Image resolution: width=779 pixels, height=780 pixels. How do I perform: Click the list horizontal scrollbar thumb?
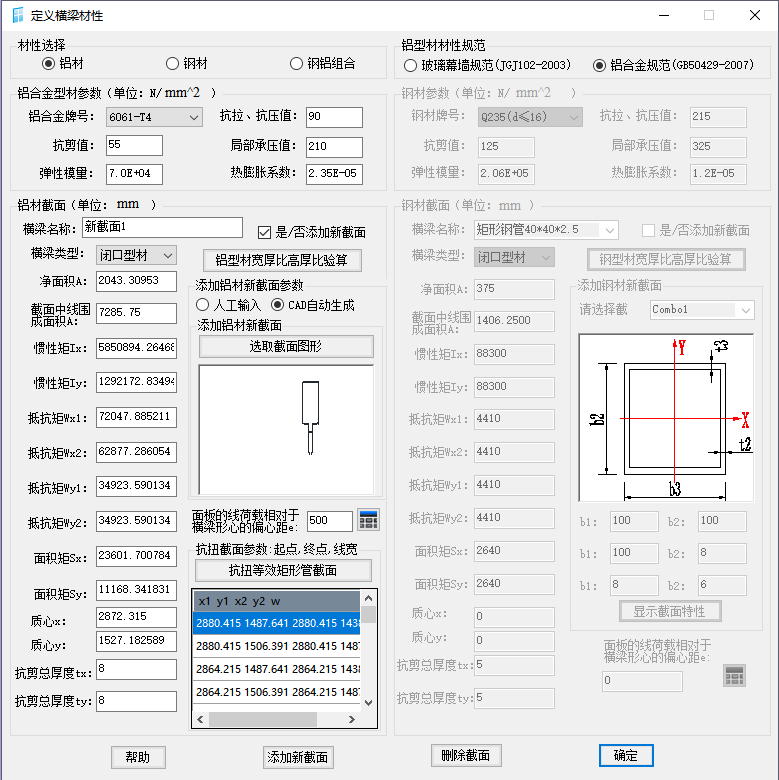pyautogui.click(x=263, y=719)
